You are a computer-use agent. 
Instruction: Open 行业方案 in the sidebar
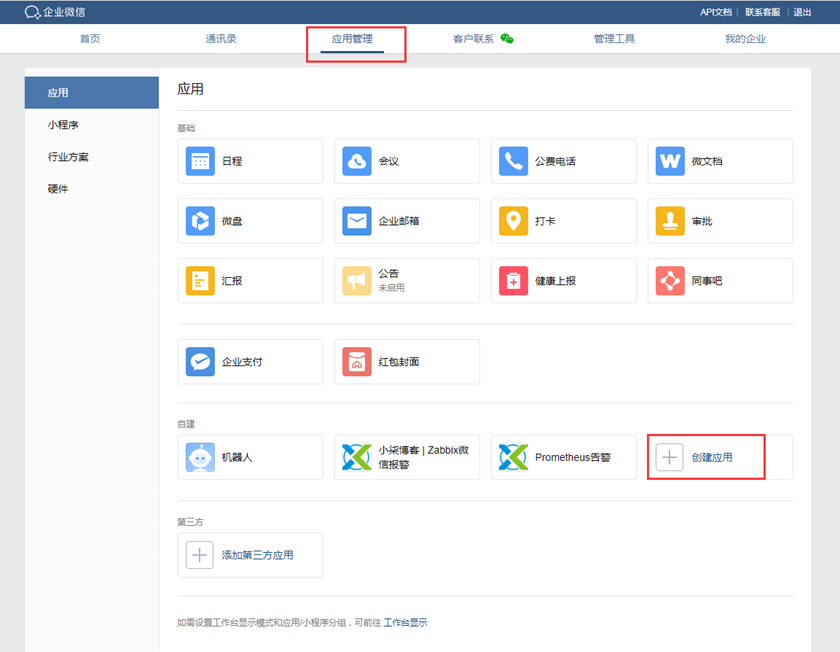pos(67,157)
